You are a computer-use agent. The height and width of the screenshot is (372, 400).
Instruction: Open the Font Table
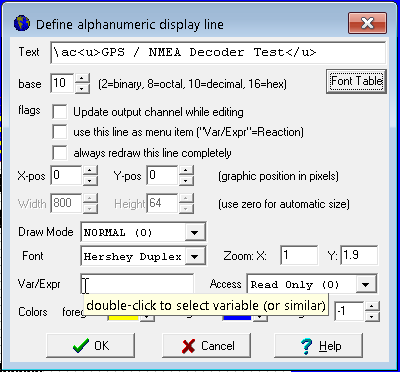point(356,81)
